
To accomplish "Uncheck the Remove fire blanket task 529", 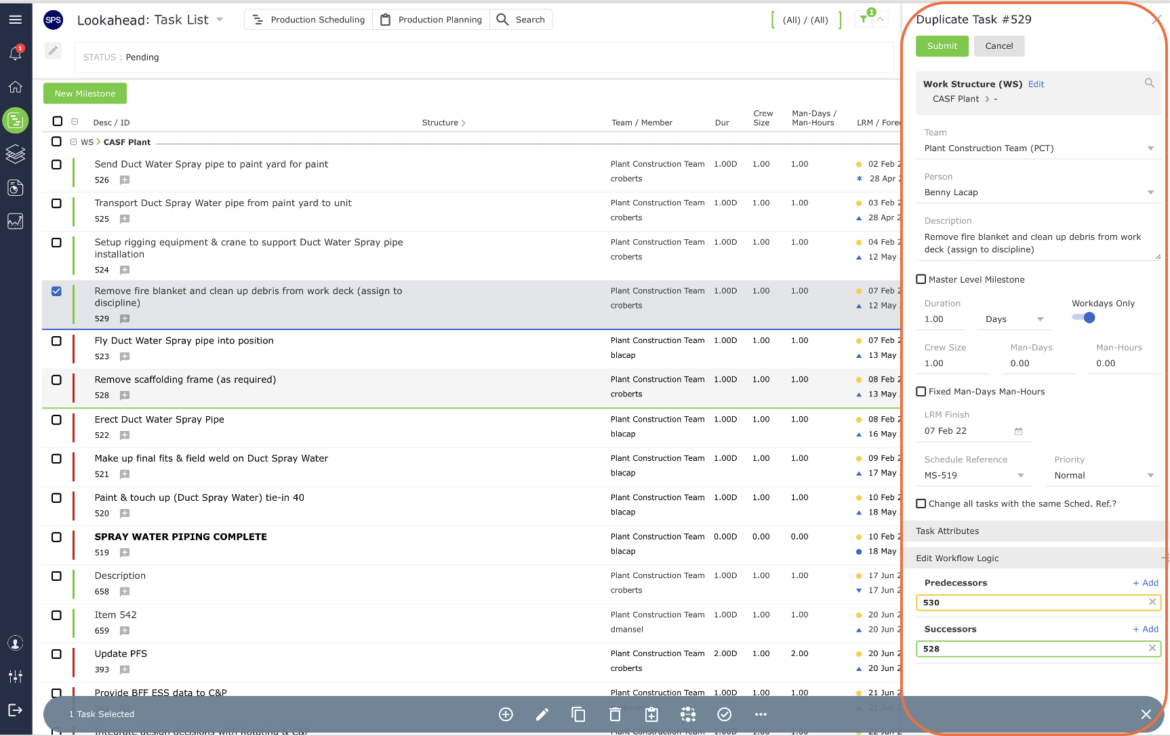I will pos(57,291).
